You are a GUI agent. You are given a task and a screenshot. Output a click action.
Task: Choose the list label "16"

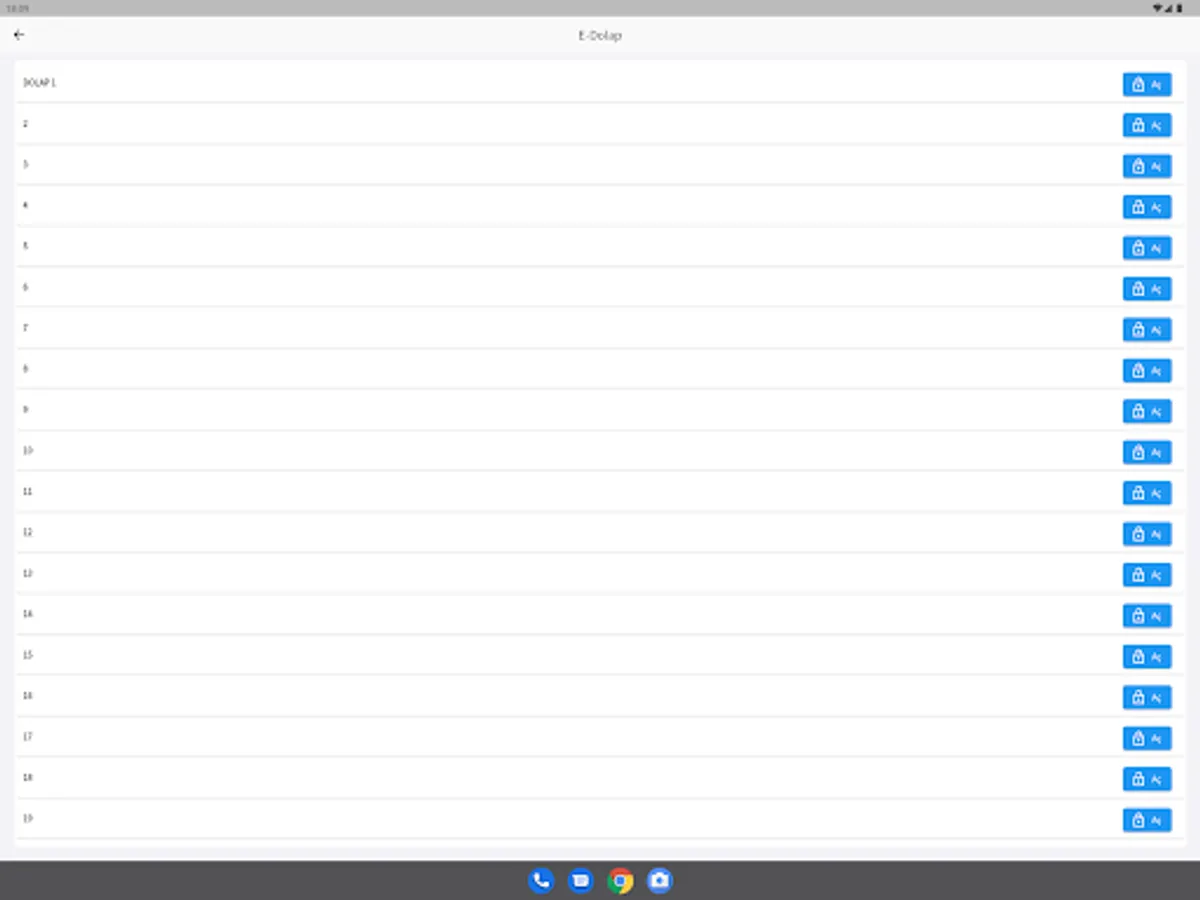coord(28,695)
